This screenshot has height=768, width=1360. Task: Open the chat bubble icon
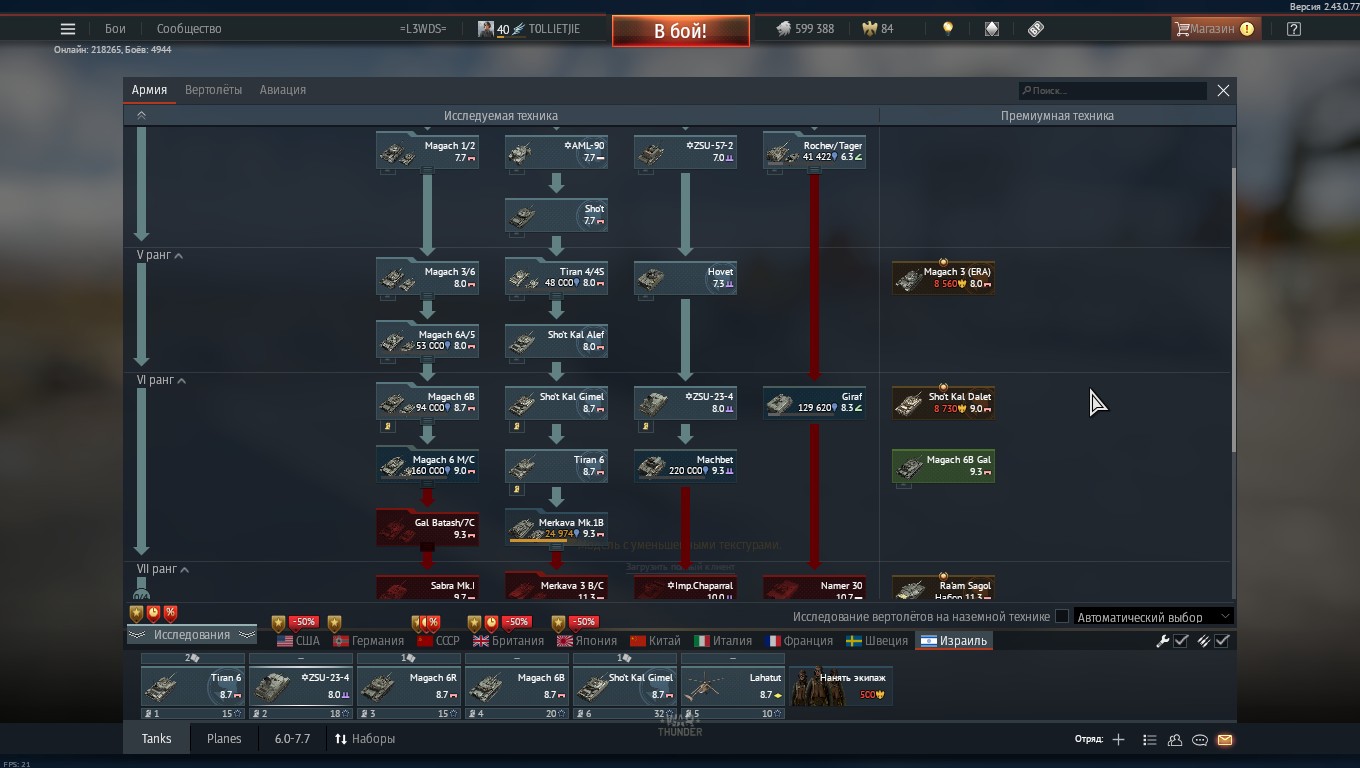coord(1200,740)
